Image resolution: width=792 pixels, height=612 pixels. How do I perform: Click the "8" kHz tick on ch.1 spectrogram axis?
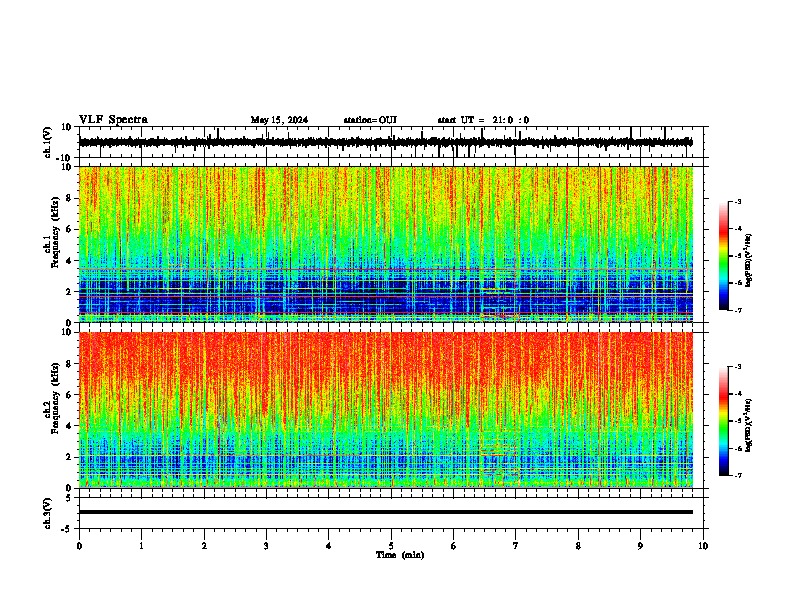[70, 198]
